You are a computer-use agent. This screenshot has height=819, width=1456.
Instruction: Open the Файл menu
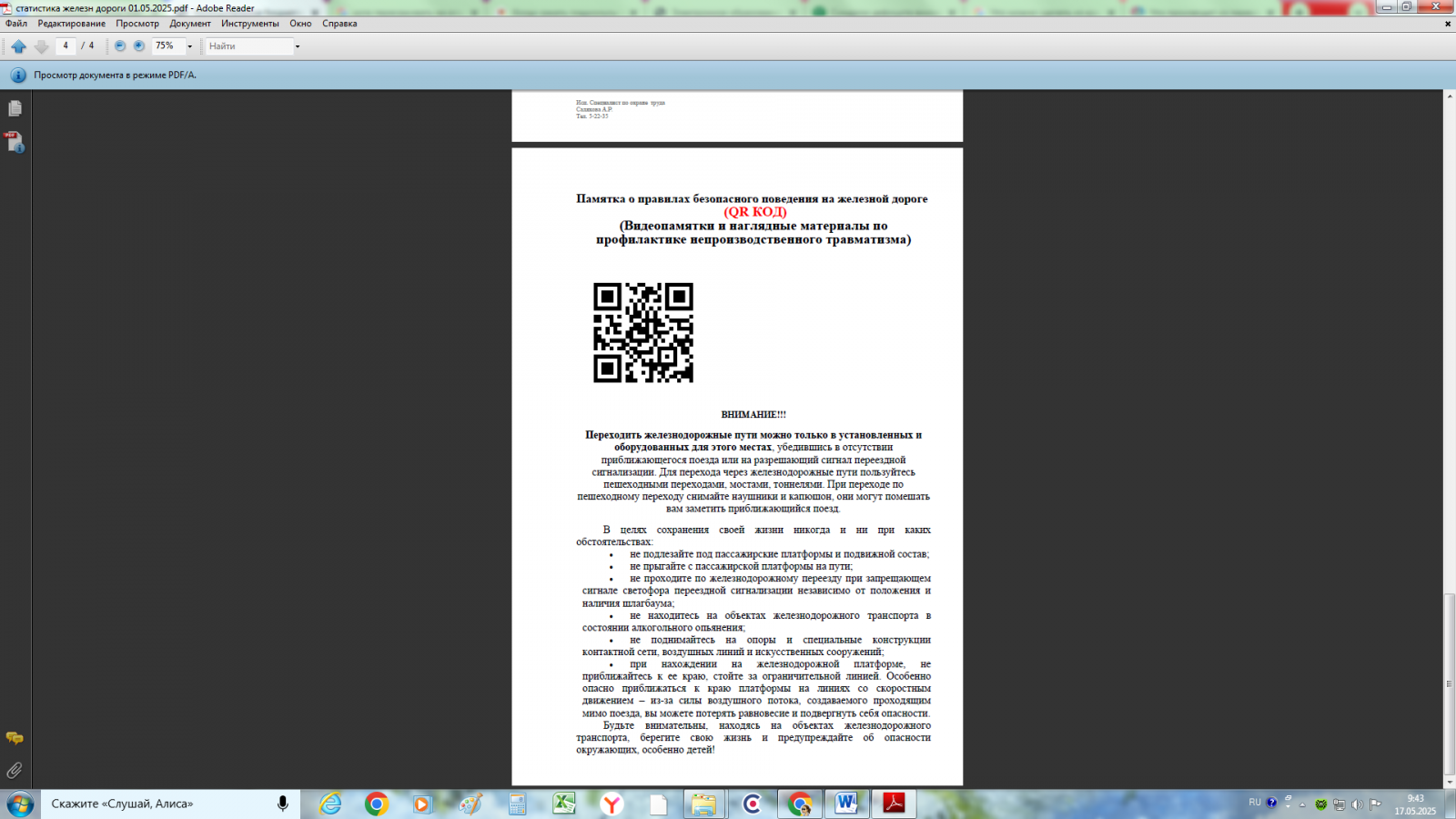pos(16,24)
